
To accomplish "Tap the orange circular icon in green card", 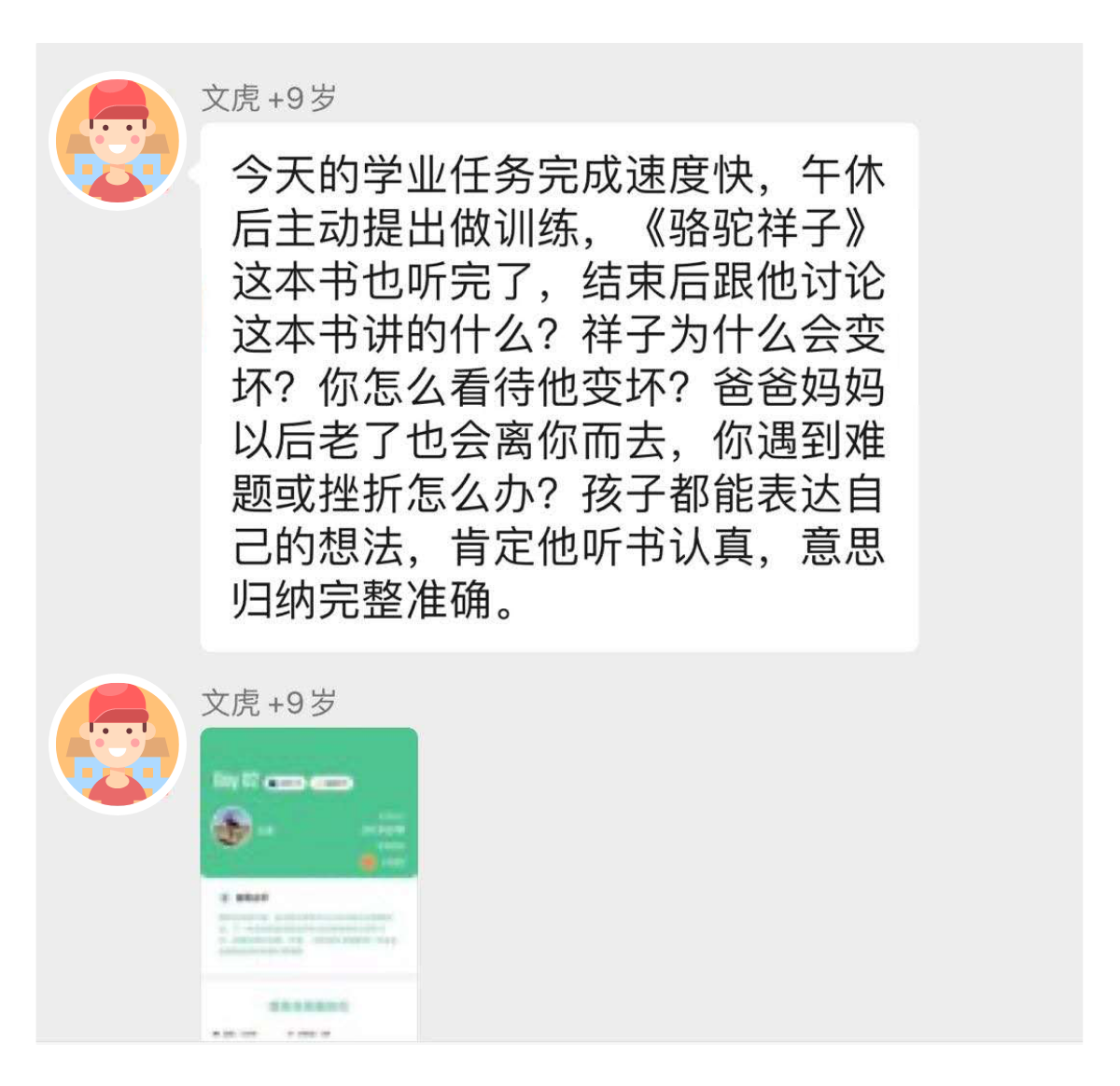I will 369,862.
